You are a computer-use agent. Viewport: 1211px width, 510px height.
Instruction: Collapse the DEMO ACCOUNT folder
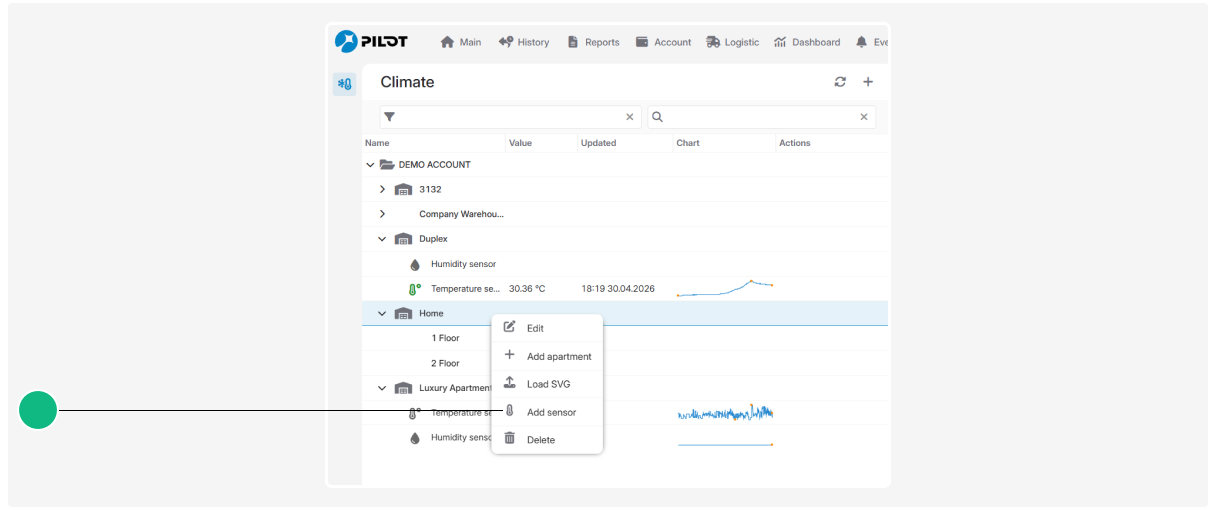370,165
